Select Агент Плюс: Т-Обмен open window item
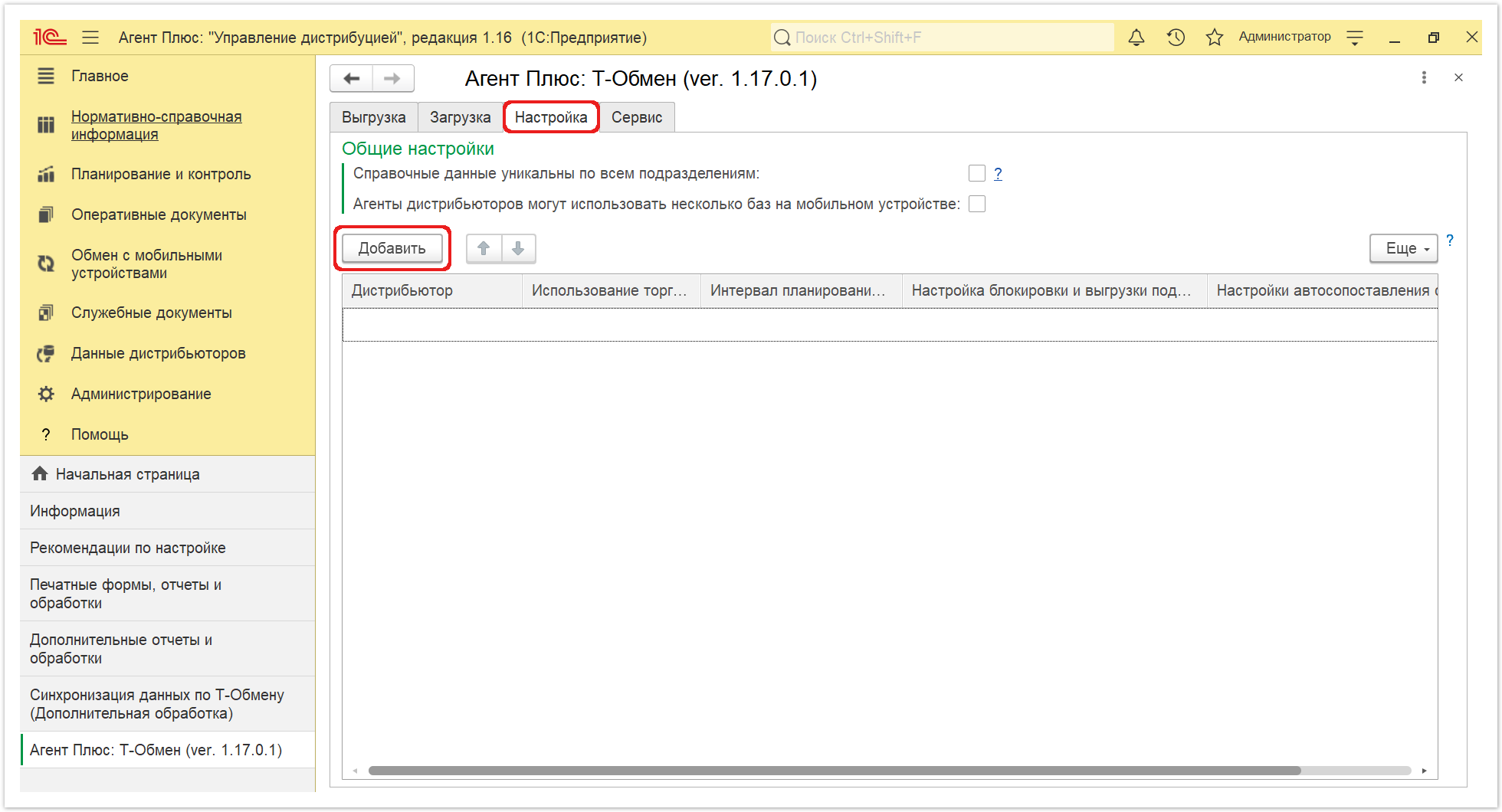Screen dimensions: 1502x812 167,750
